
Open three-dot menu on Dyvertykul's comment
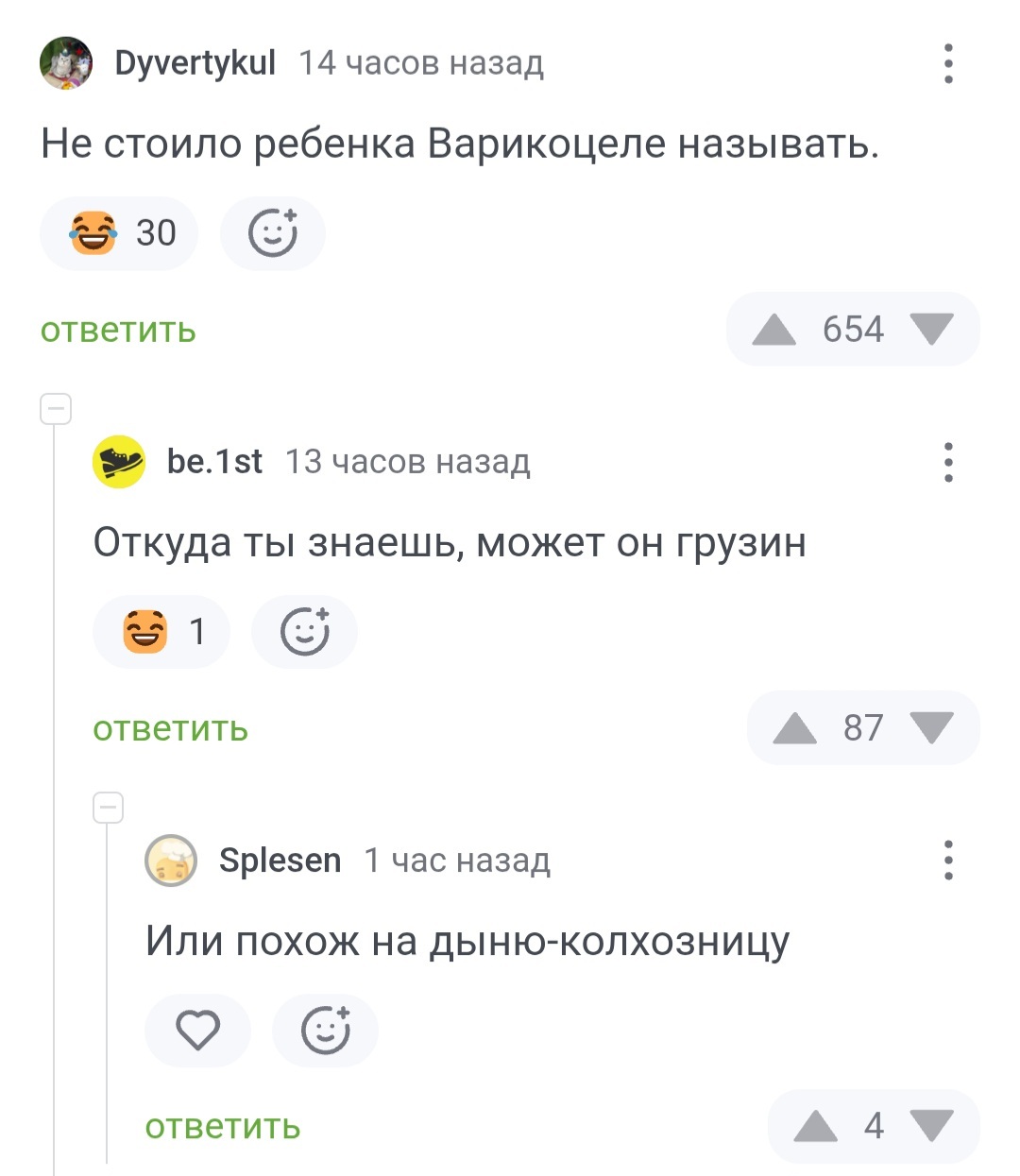(x=948, y=63)
